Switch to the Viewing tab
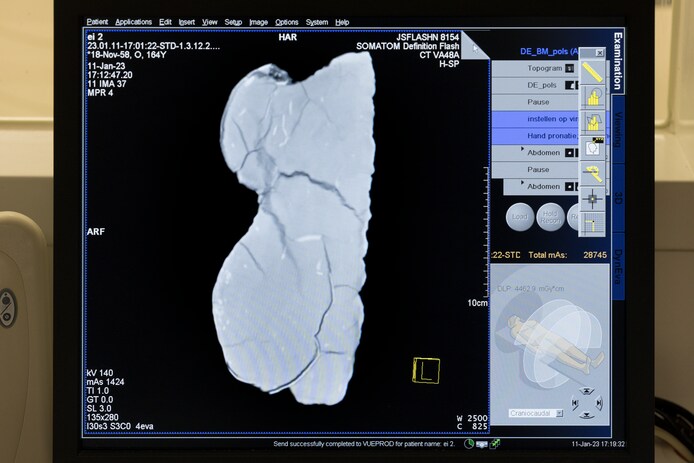 (619, 129)
